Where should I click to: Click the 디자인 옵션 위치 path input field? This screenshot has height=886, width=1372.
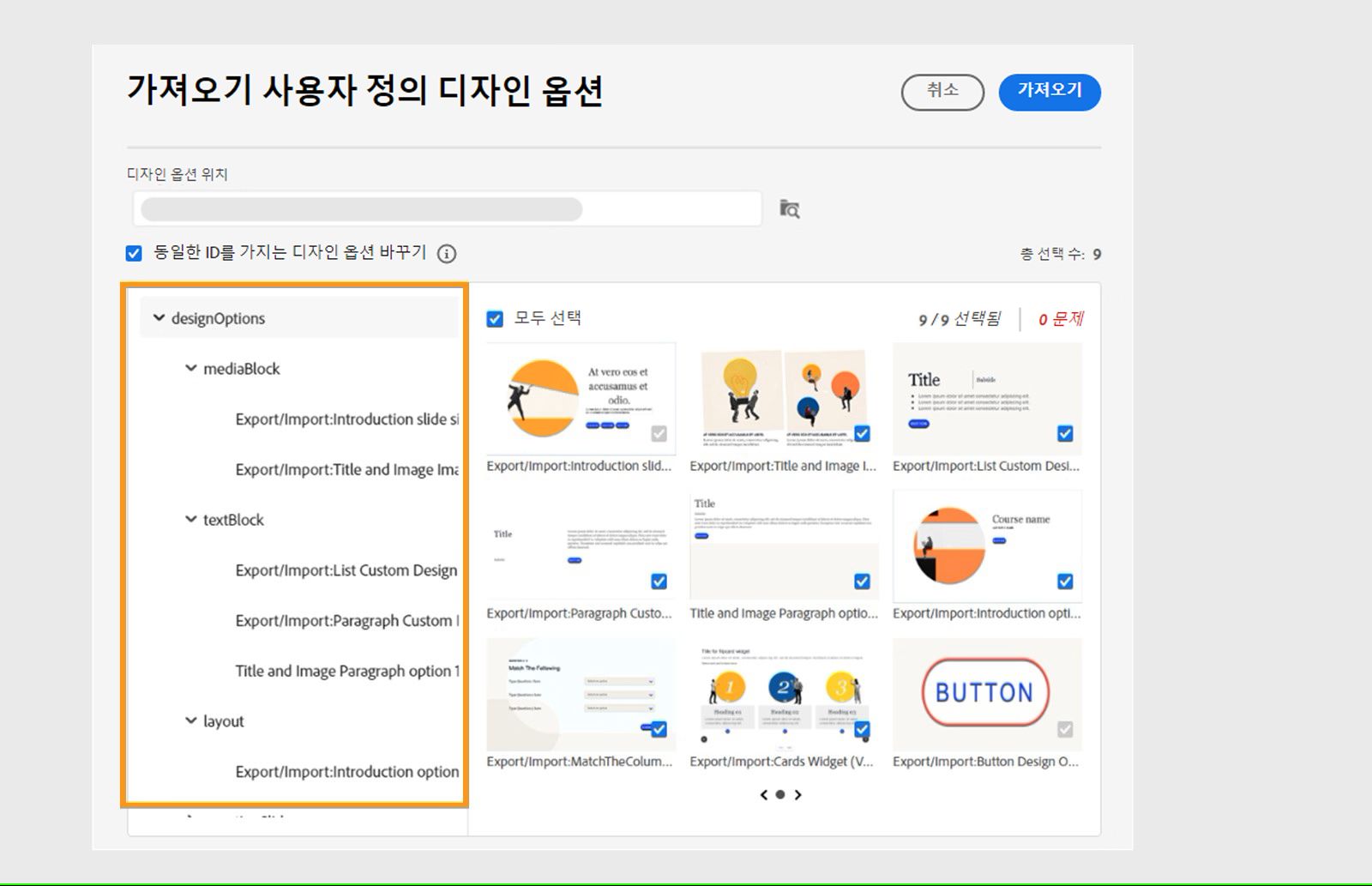click(446, 208)
